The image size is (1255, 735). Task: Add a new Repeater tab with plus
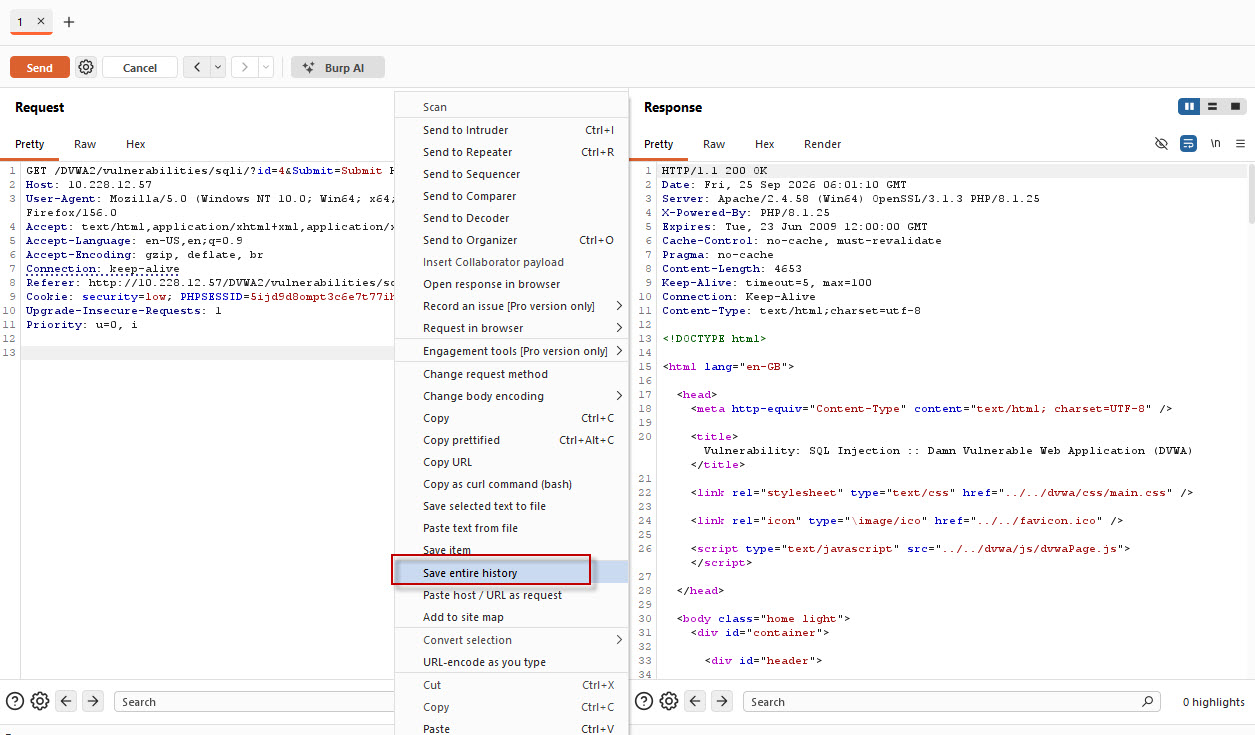pyautogui.click(x=69, y=21)
